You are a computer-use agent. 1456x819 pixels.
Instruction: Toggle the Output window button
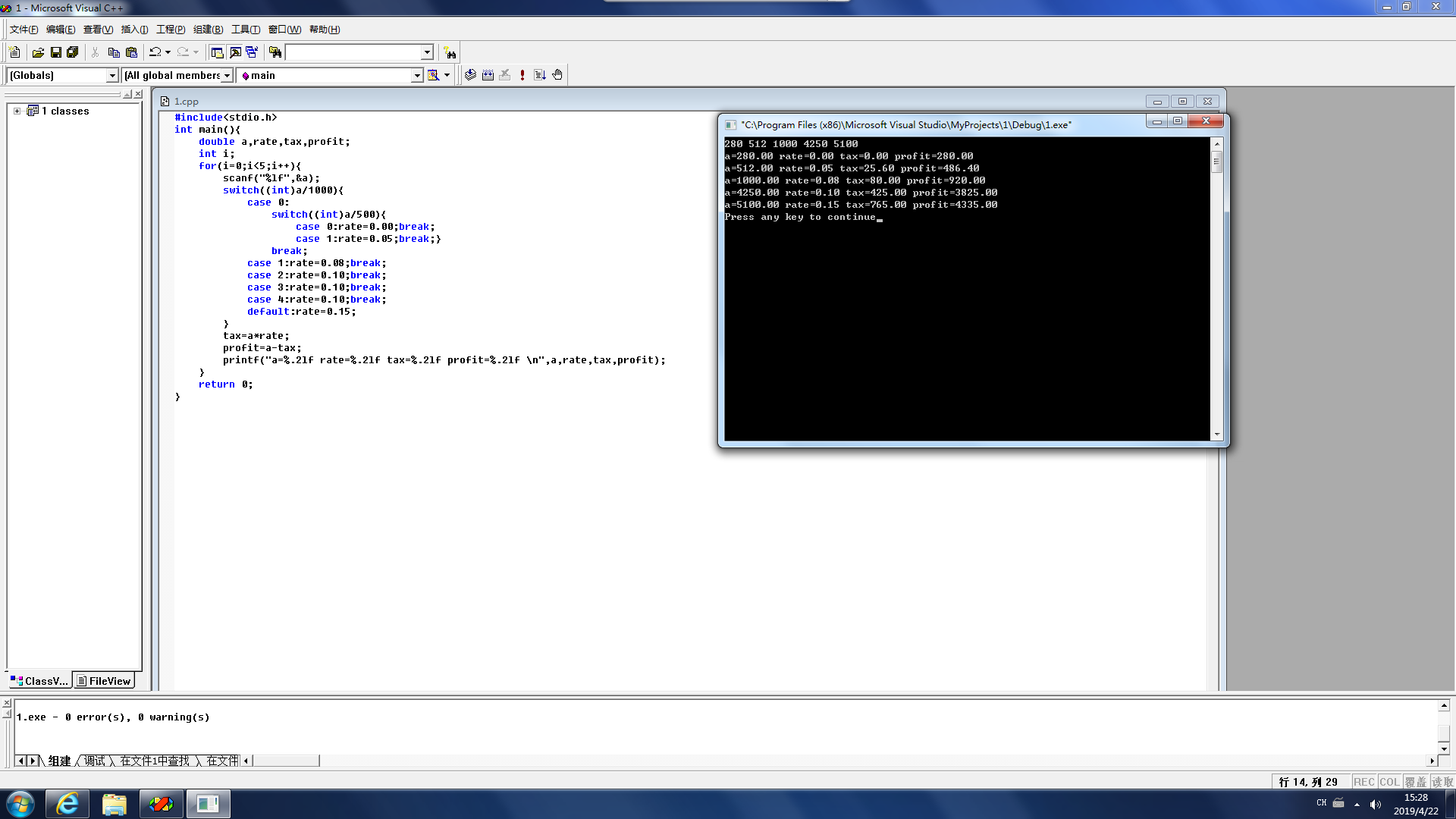tap(235, 52)
